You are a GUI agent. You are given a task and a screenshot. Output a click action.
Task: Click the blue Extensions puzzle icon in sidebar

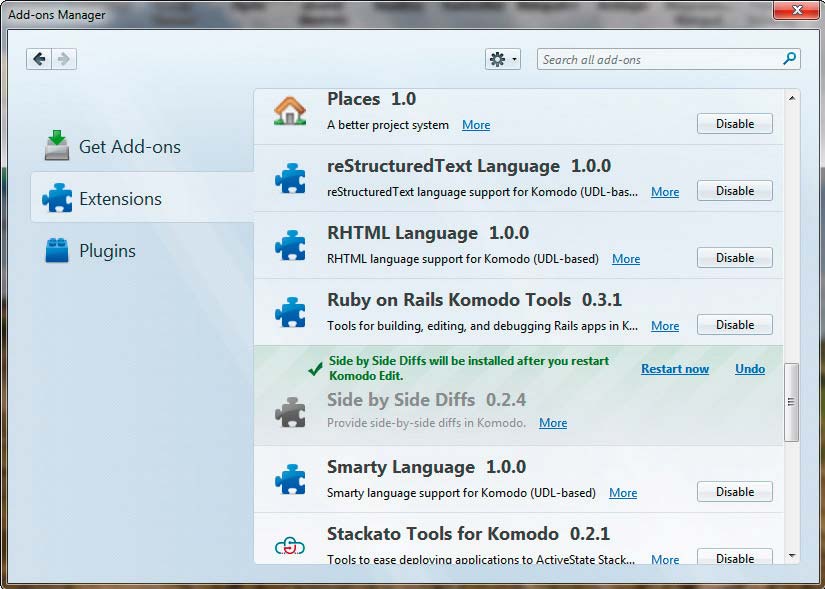point(57,198)
